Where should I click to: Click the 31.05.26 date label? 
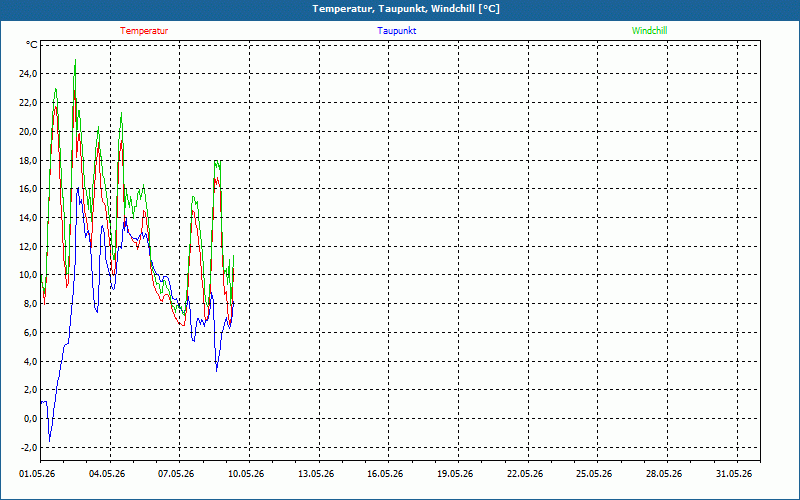[734, 474]
